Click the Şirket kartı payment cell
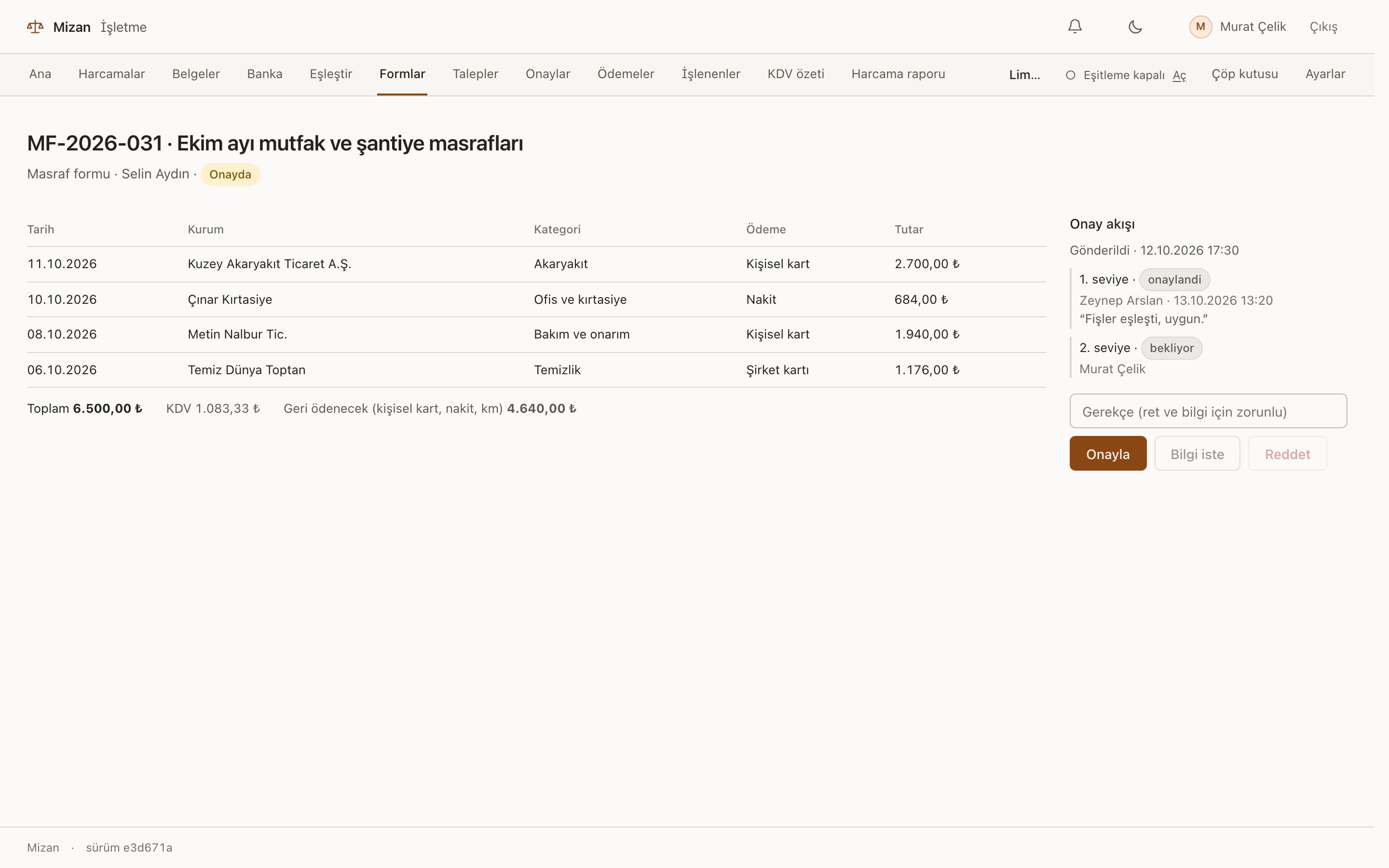Image resolution: width=1389 pixels, height=868 pixels. (x=777, y=370)
